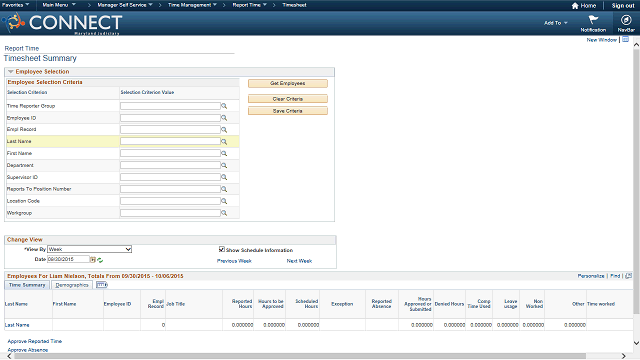640x360 pixels.
Task: Focus the Last Name input field
Action: 170,141
